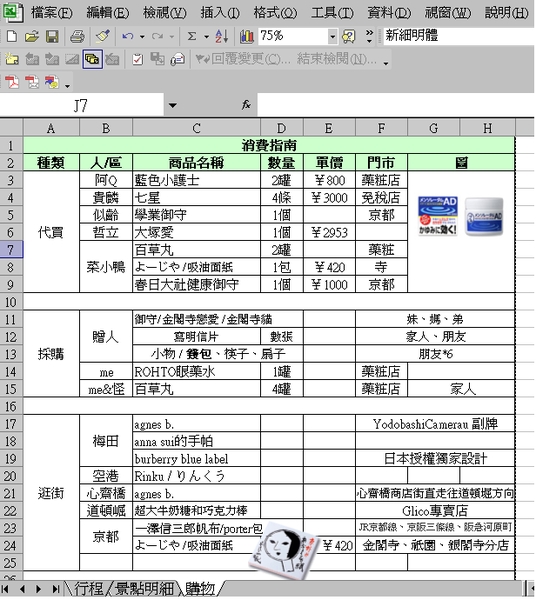Open the 檔案(F) menu
The width and height of the screenshot is (536, 600).
(52, 13)
